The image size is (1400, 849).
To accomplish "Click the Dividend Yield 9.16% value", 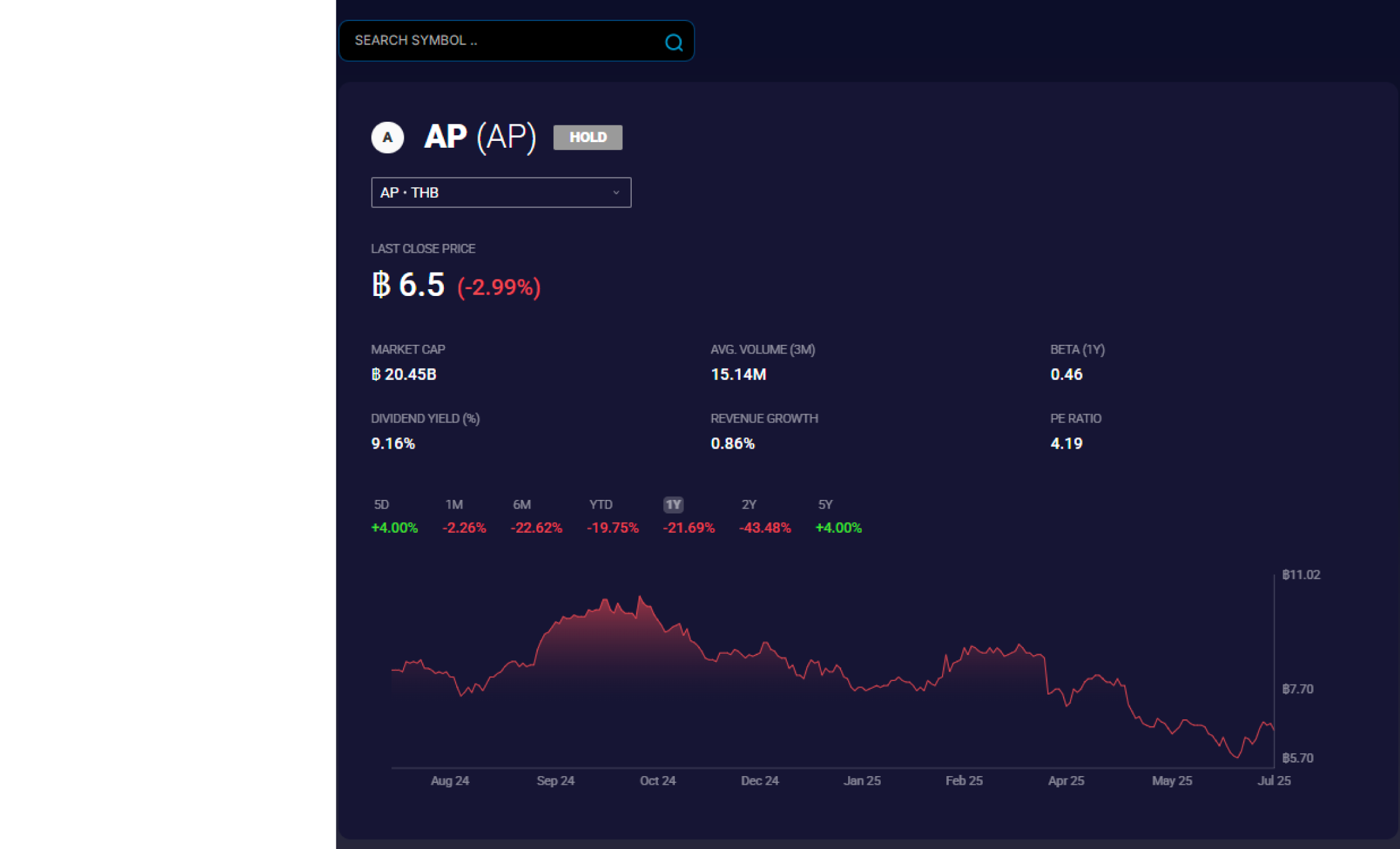I will pyautogui.click(x=393, y=444).
